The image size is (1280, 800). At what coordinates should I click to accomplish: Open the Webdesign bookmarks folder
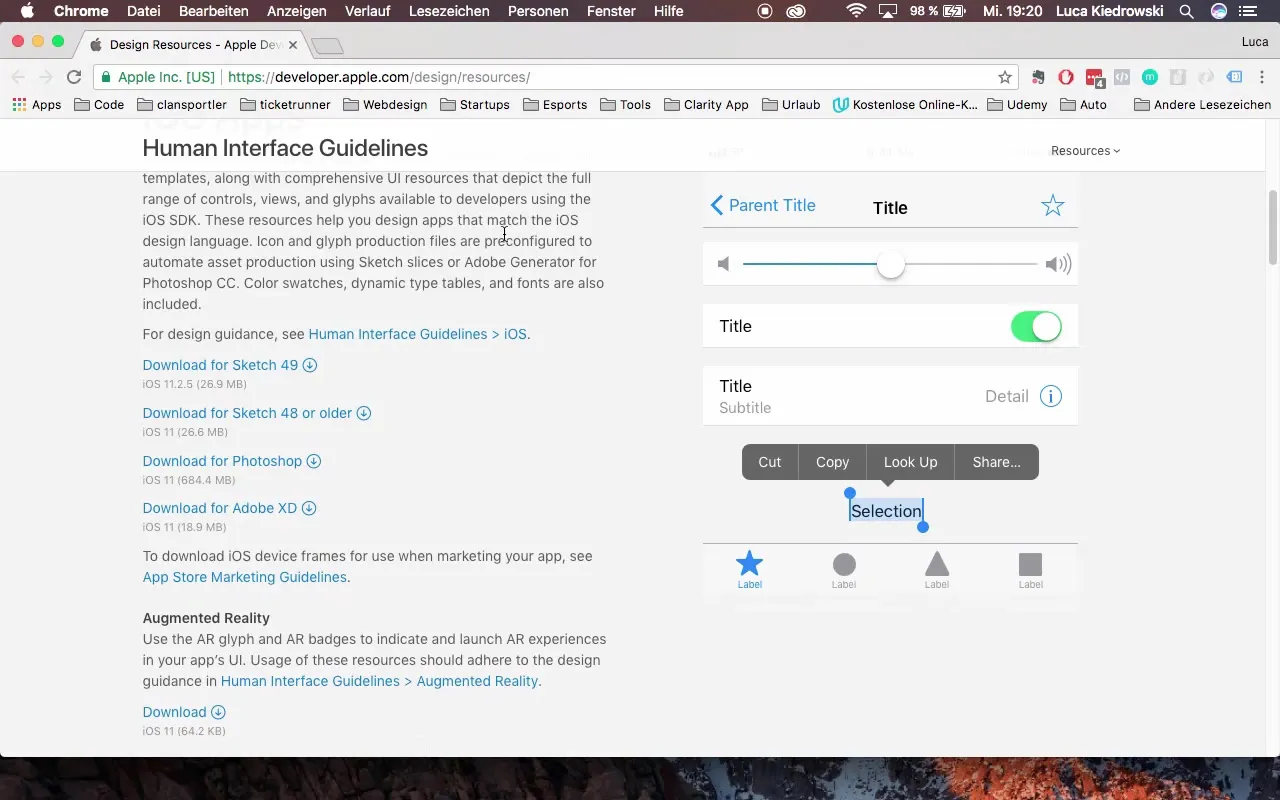[x=384, y=104]
